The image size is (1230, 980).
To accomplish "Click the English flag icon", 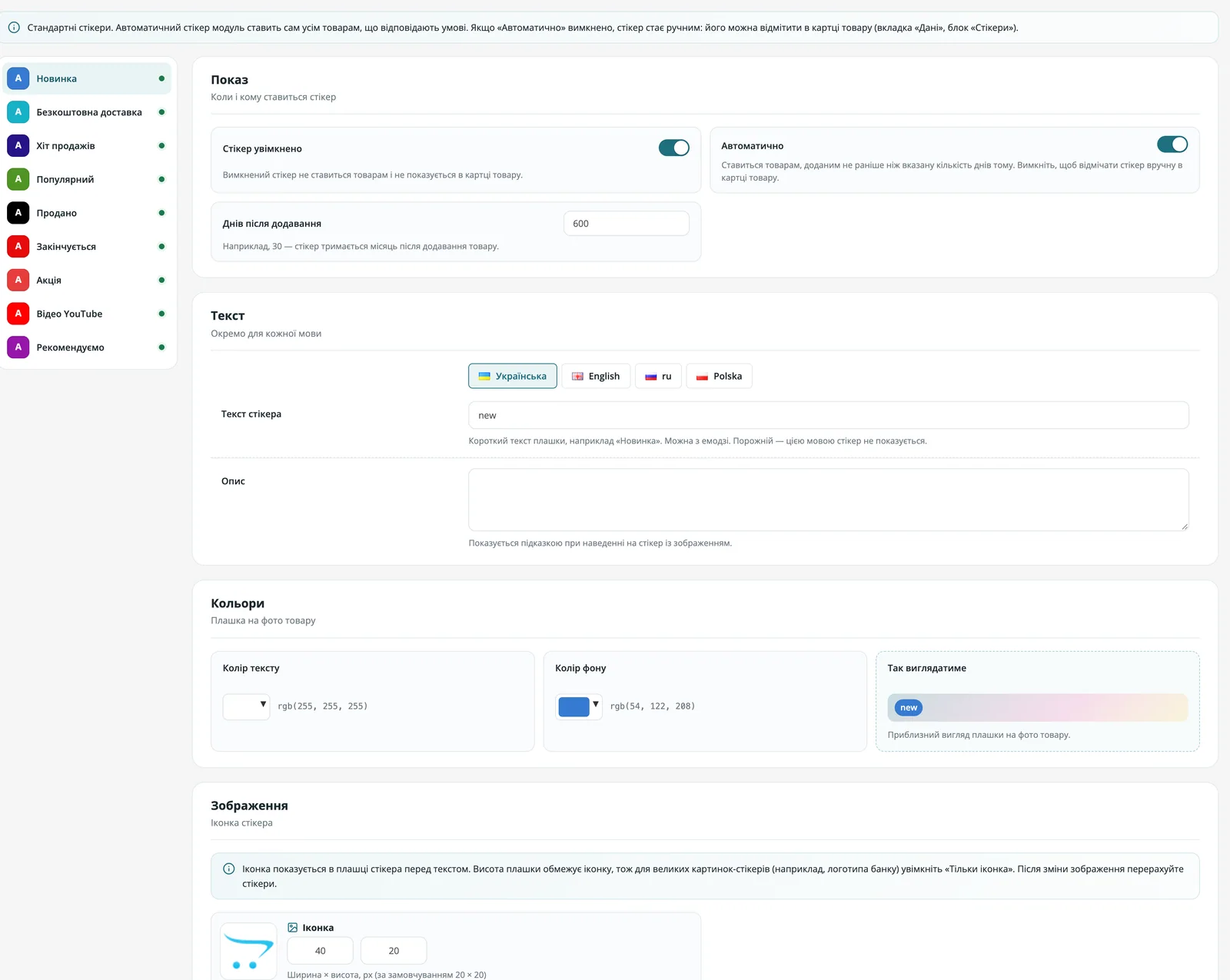I will click(577, 377).
